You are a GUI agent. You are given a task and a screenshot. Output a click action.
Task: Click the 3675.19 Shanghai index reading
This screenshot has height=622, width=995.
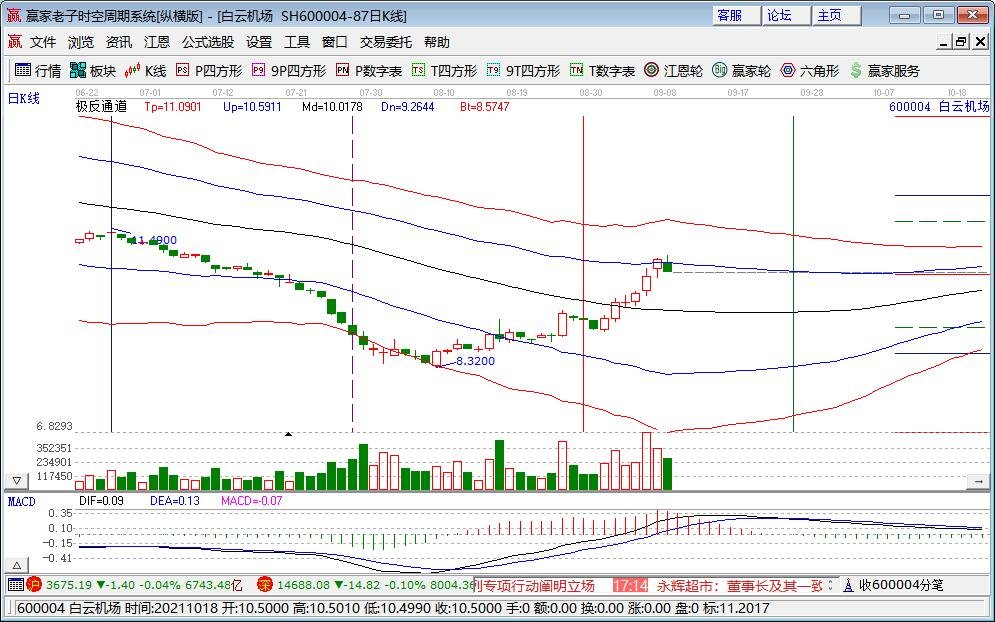69,585
